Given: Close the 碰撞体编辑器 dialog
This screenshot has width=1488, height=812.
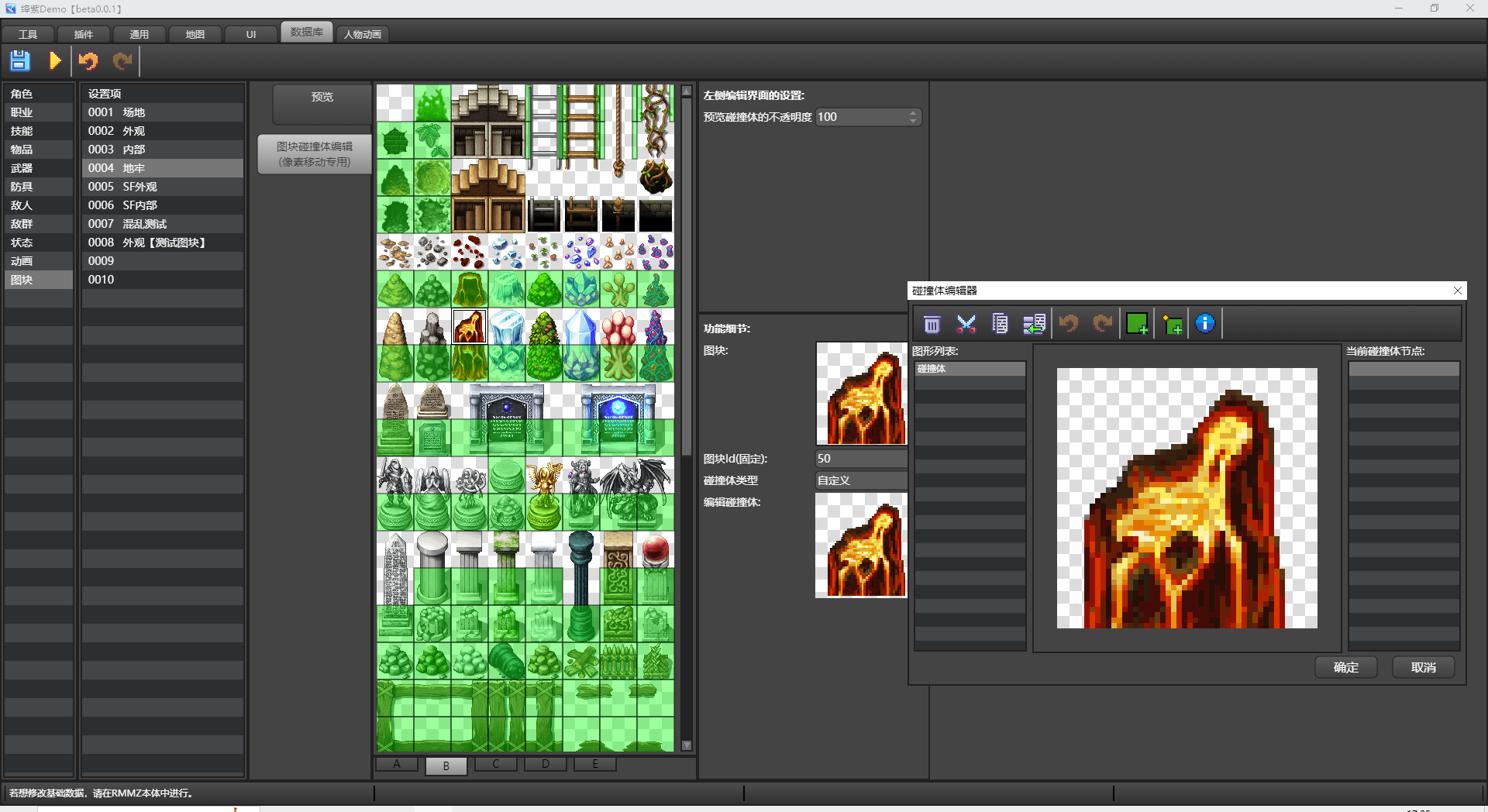Looking at the screenshot, I should [x=1458, y=291].
